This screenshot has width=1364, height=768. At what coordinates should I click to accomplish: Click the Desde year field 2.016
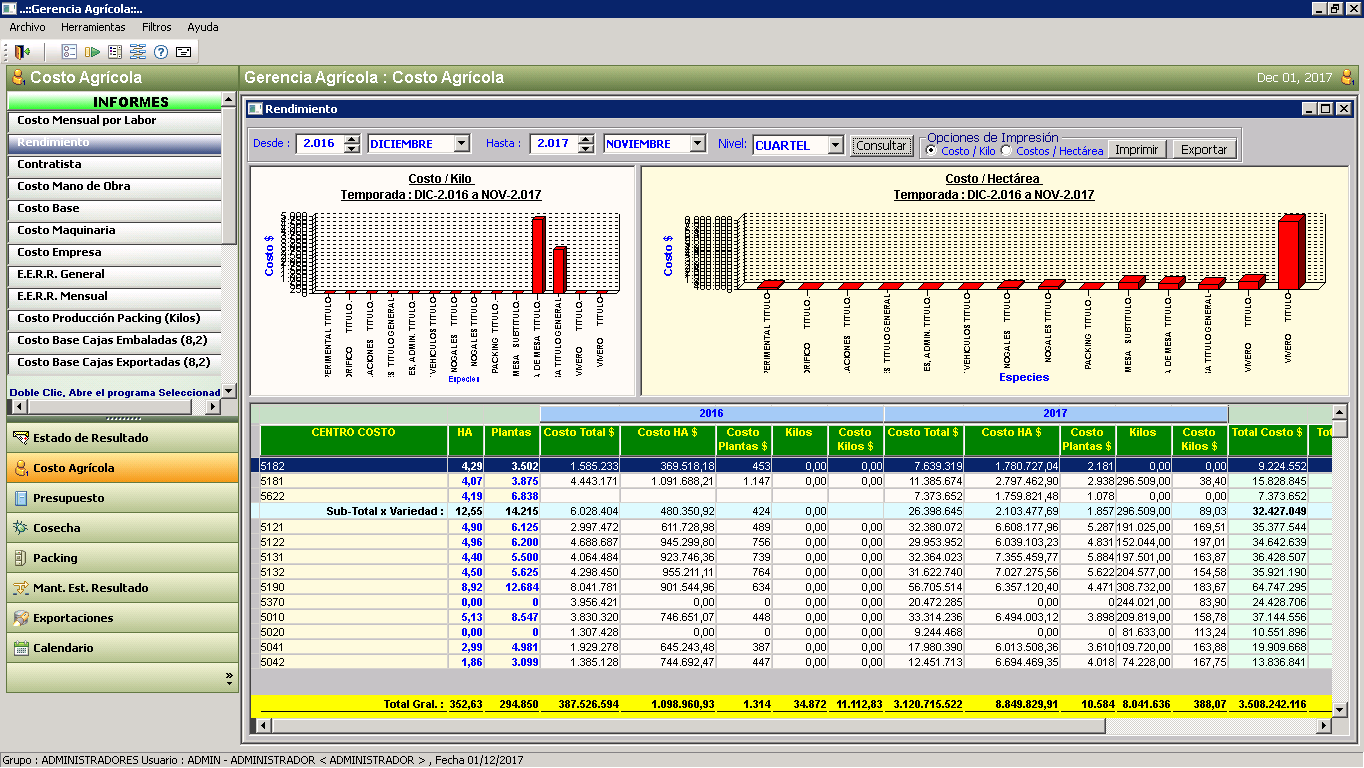320,144
